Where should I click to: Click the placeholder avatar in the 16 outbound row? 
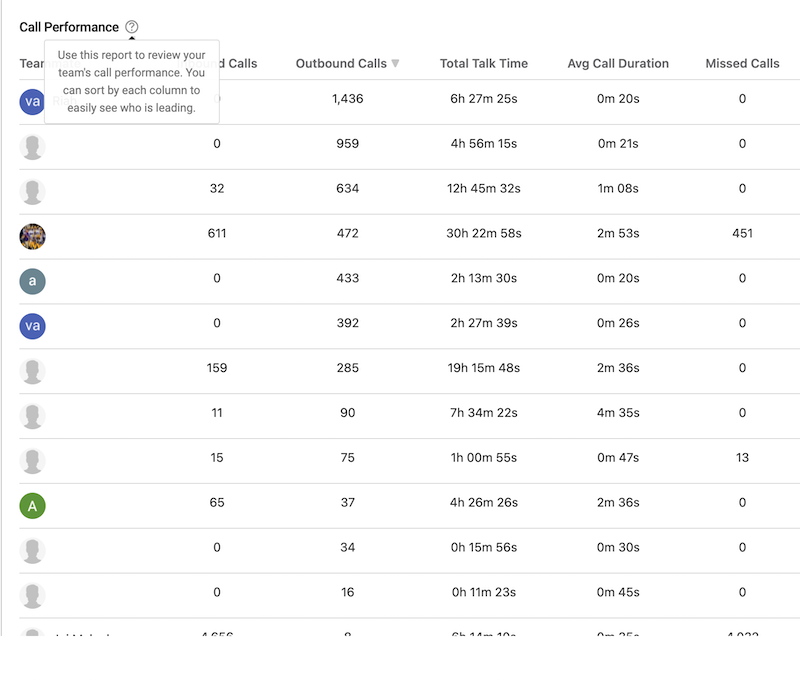point(33,596)
